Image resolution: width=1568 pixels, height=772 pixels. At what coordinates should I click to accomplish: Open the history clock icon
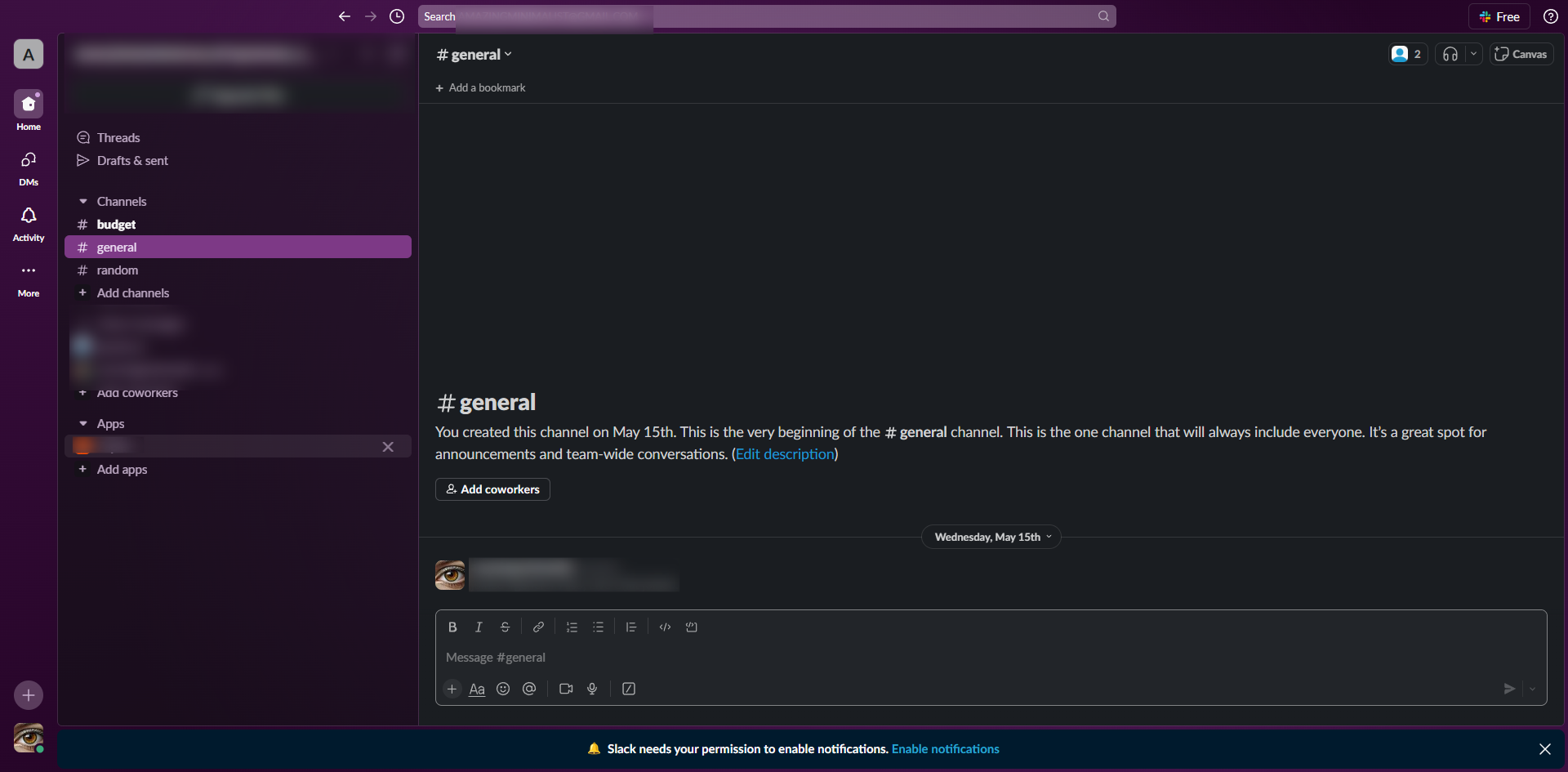coord(397,16)
